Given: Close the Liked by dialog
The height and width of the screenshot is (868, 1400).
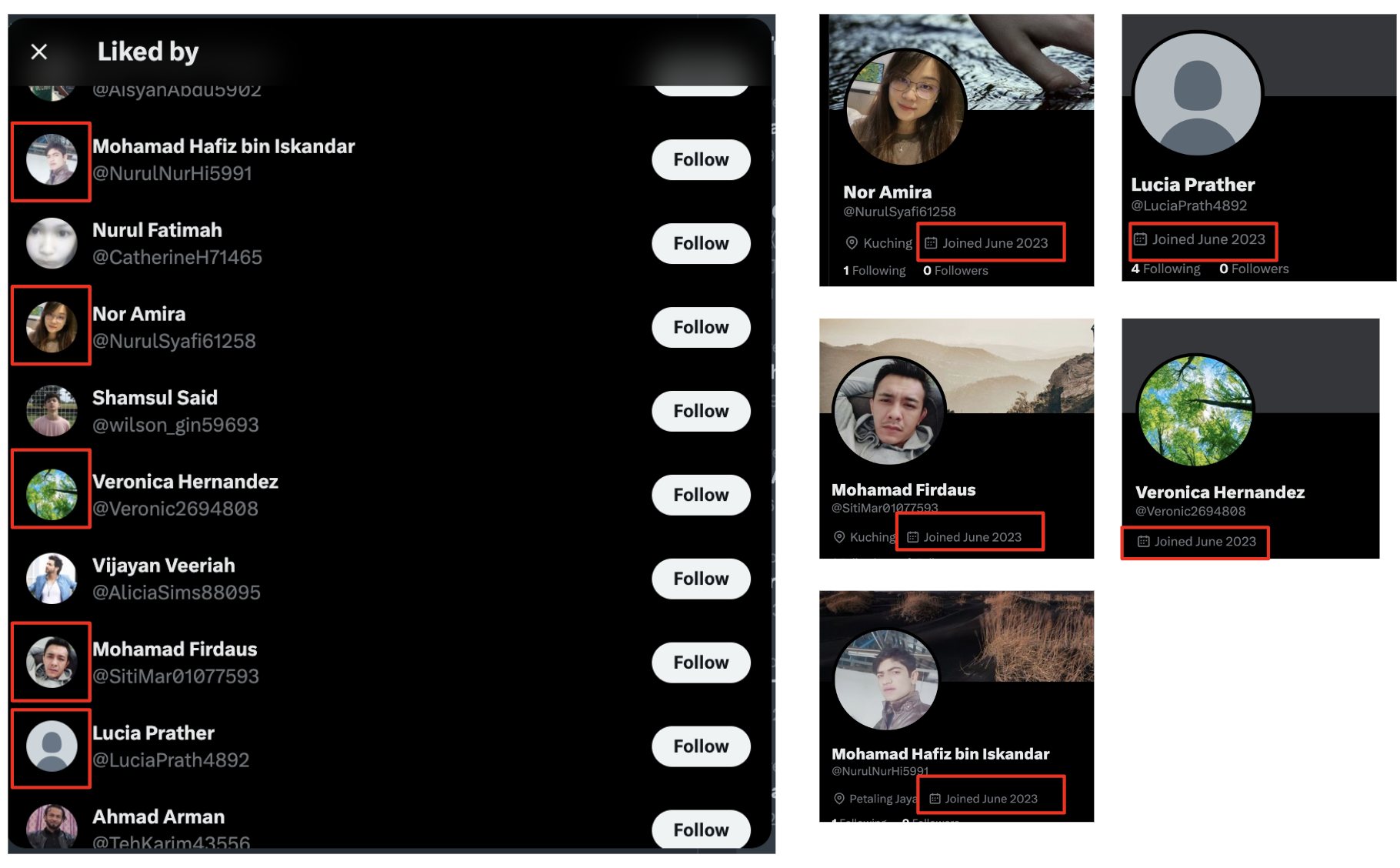Looking at the screenshot, I should pyautogui.click(x=39, y=52).
